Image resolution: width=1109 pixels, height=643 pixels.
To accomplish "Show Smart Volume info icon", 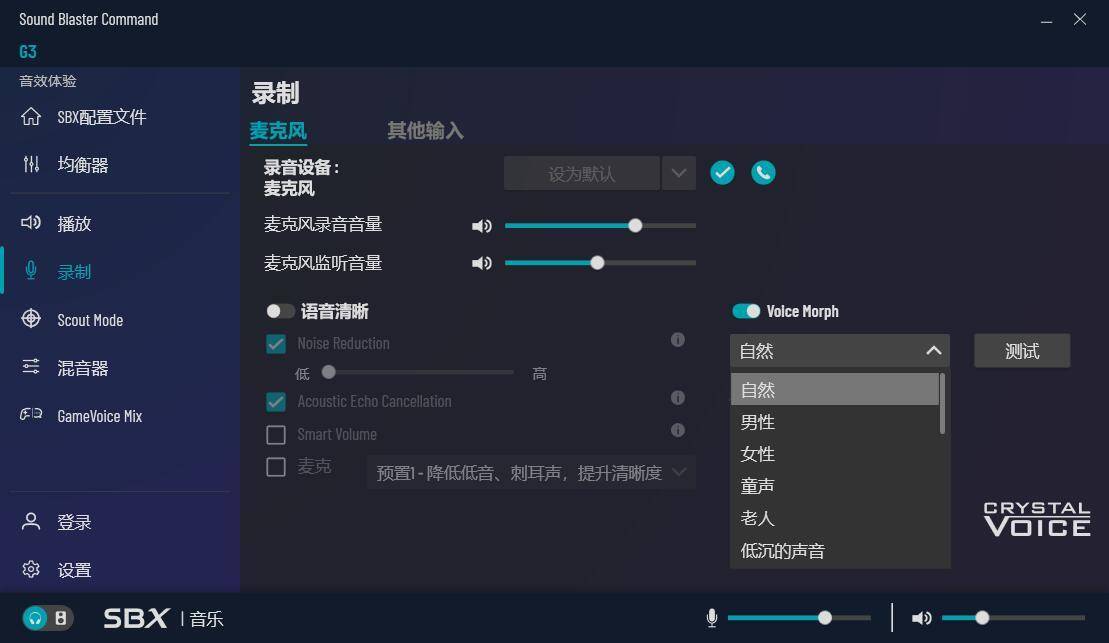I will point(678,430).
